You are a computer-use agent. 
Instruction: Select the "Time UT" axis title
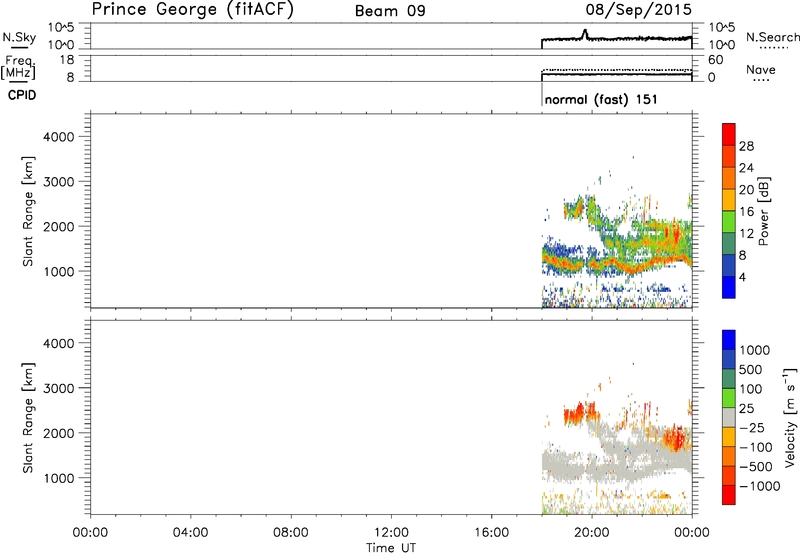(391, 547)
